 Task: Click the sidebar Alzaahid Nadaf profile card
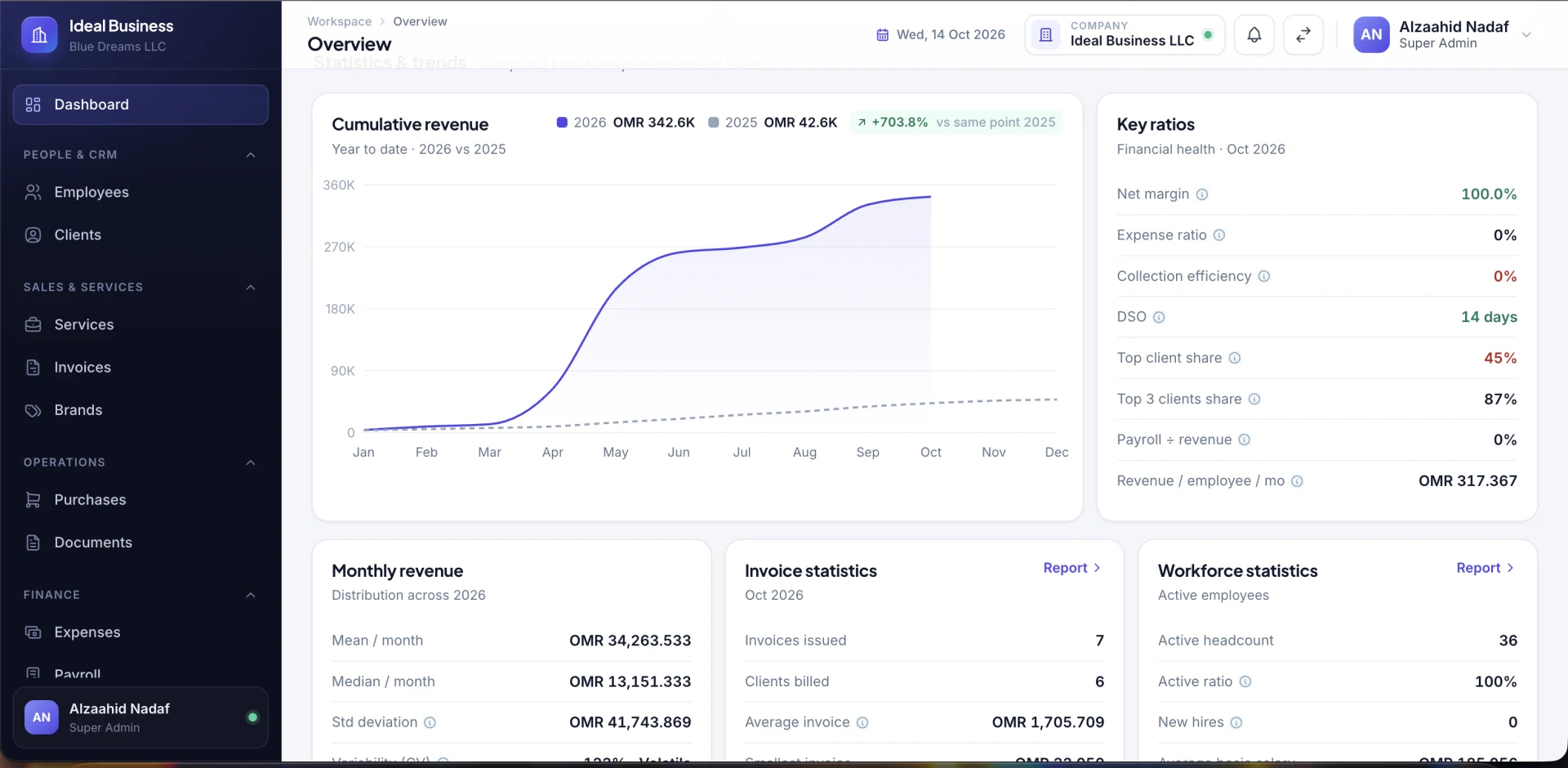pyautogui.click(x=140, y=717)
